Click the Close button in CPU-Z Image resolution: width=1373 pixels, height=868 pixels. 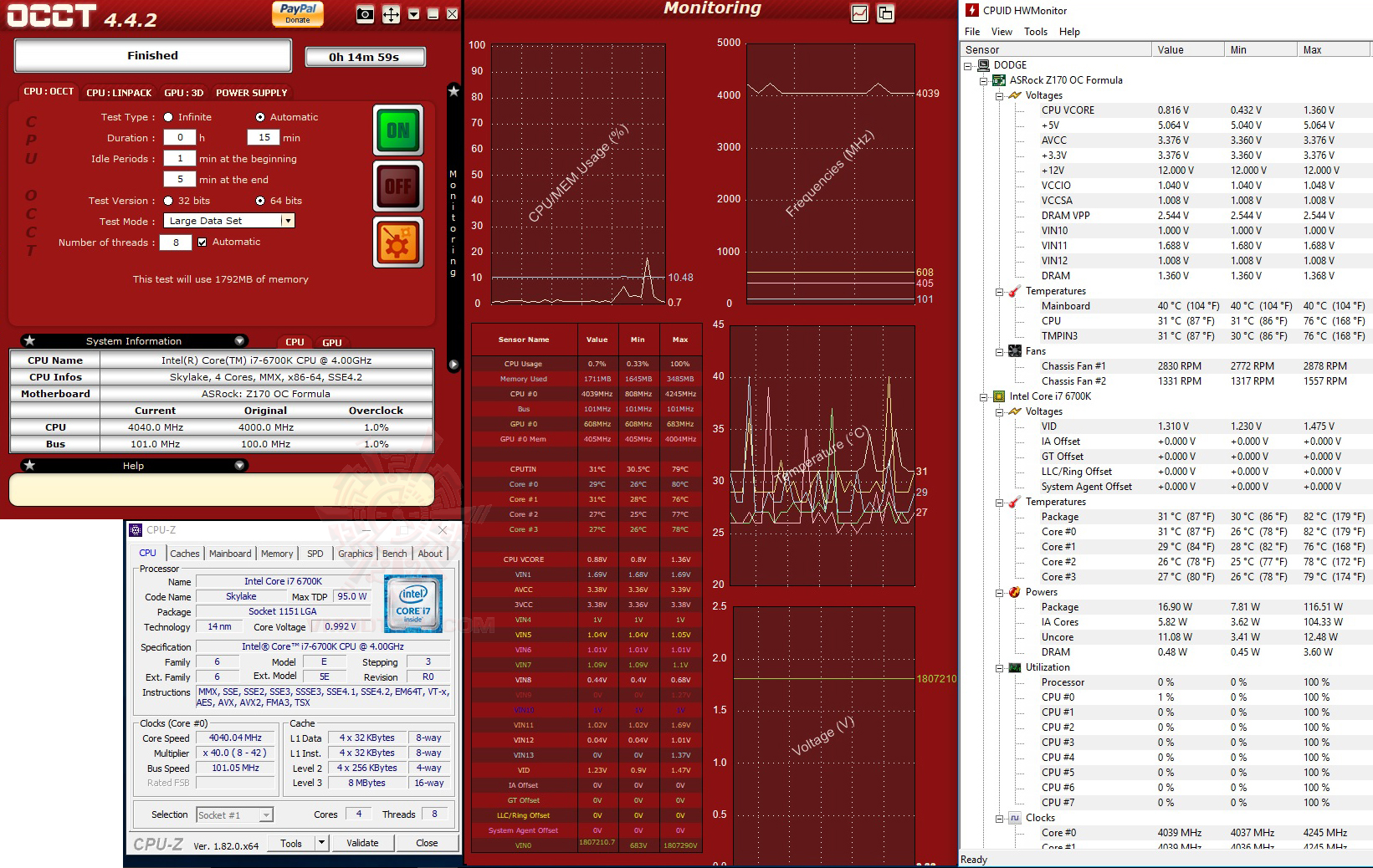427,843
